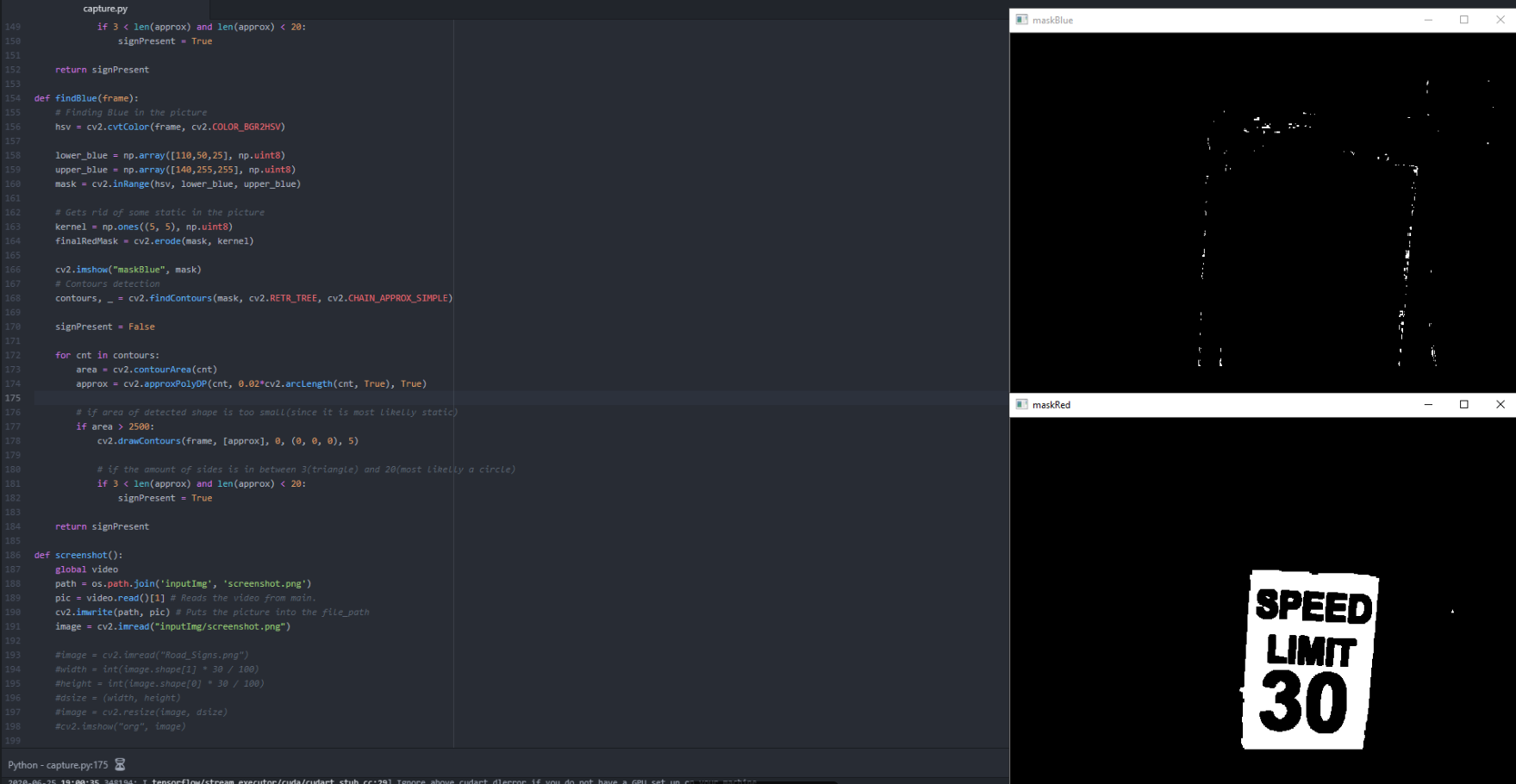1516x784 pixels.
Task: Click the 'finalRedMask = cv2.erode' line
Action: coord(154,241)
